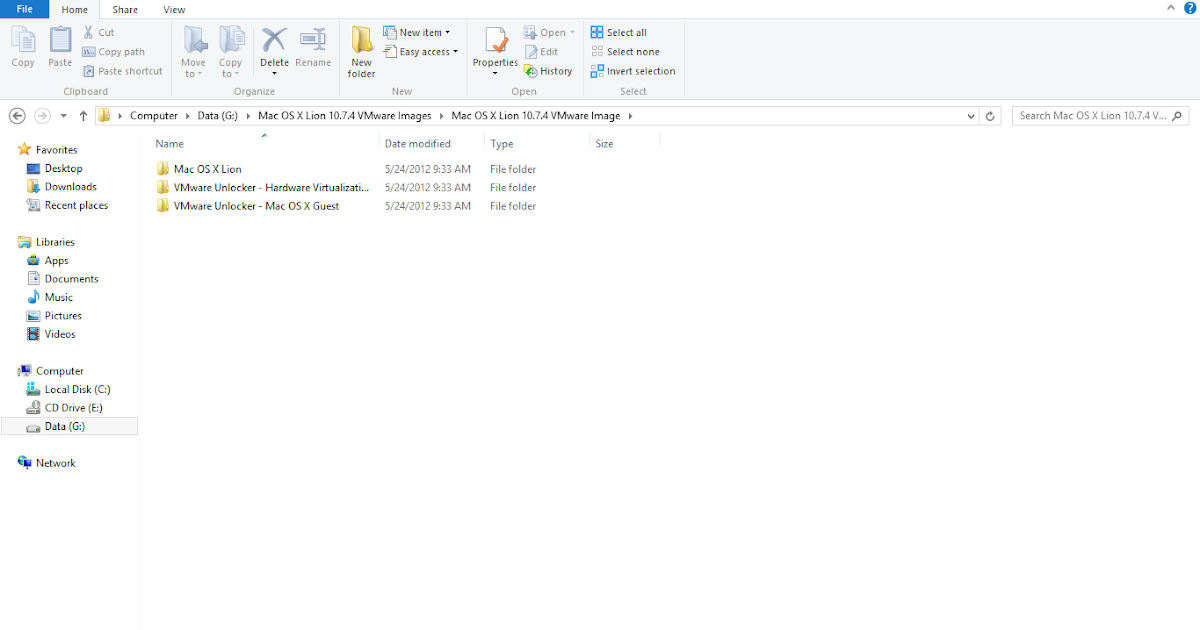1200x630 pixels.
Task: Expand the address bar history dropdown
Action: click(x=971, y=116)
